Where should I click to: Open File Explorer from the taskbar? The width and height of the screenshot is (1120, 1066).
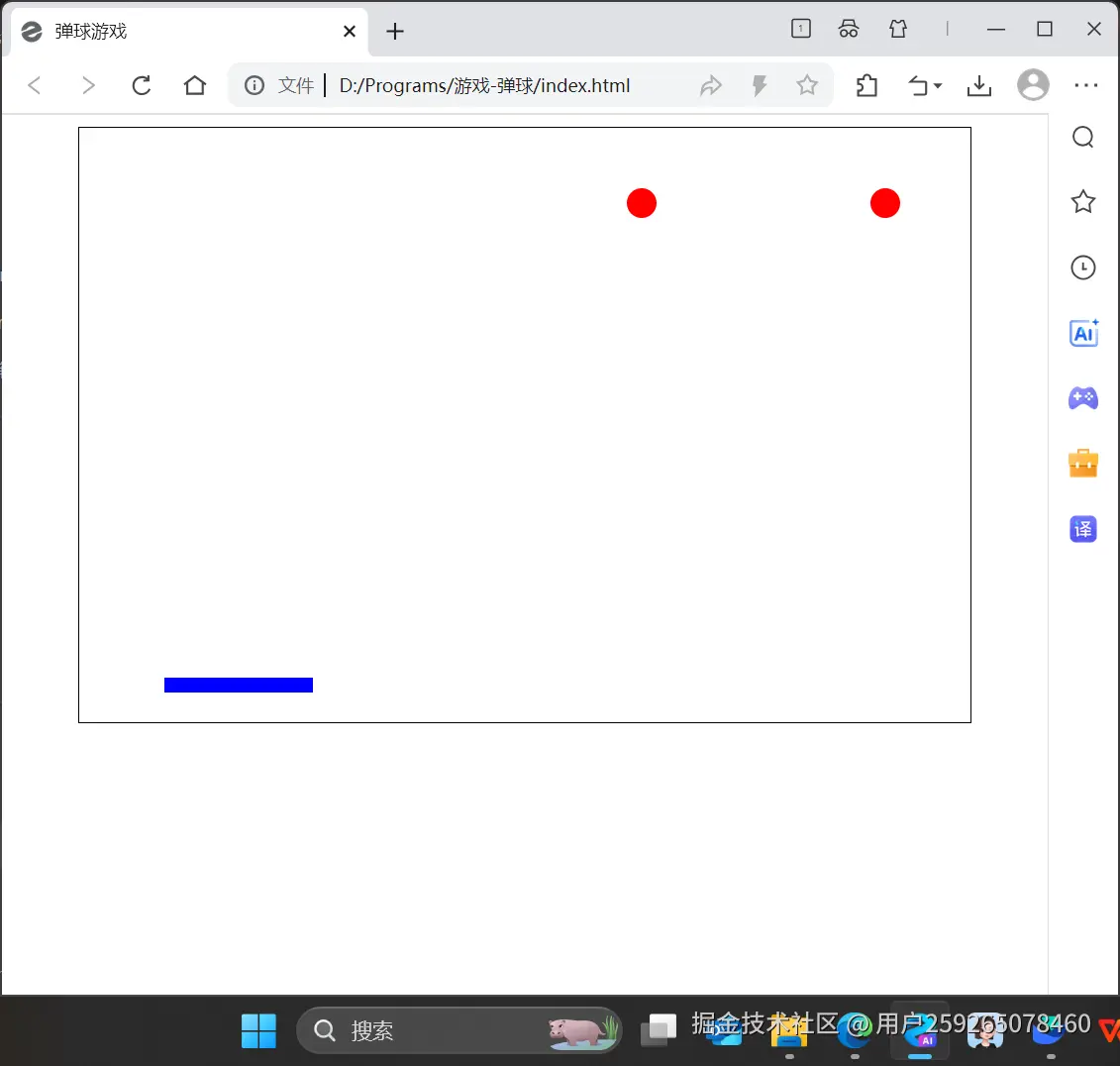[789, 1031]
